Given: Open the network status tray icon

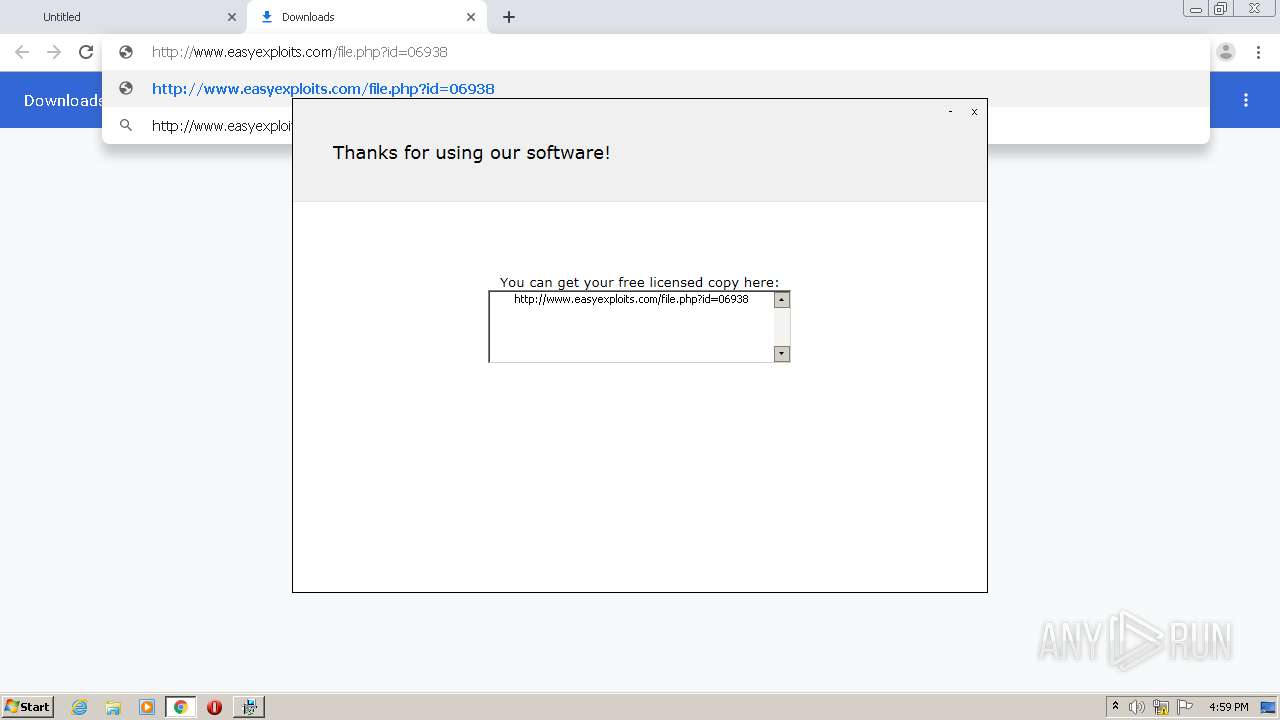Looking at the screenshot, I should point(1161,707).
